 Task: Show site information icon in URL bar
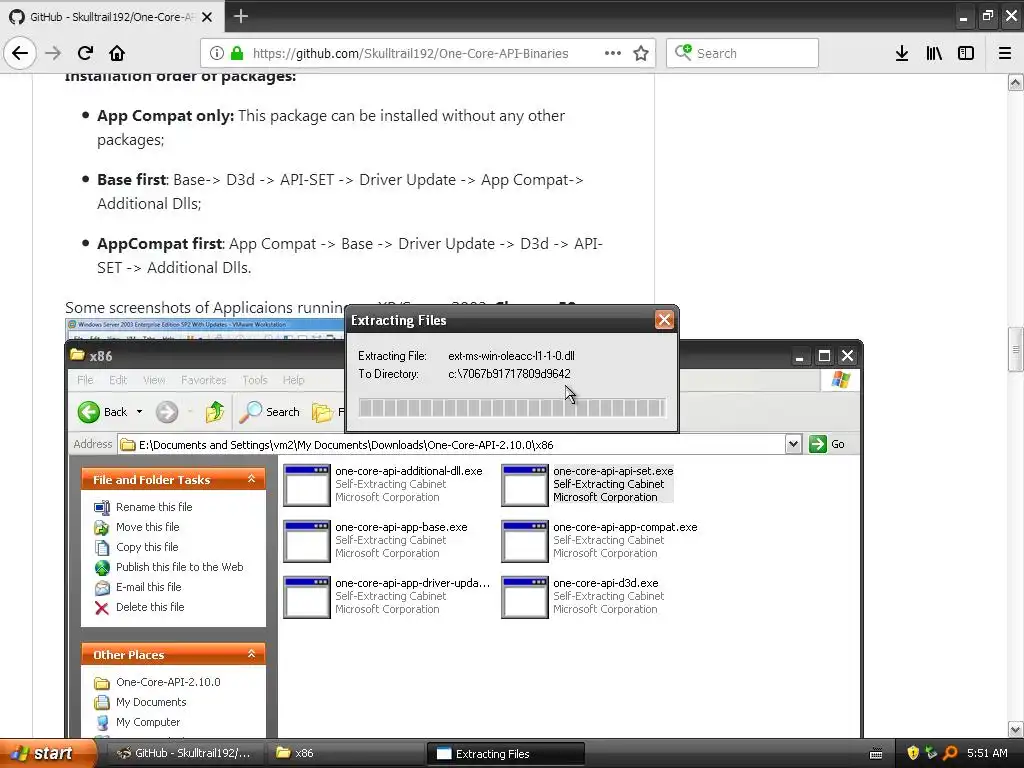click(x=217, y=53)
